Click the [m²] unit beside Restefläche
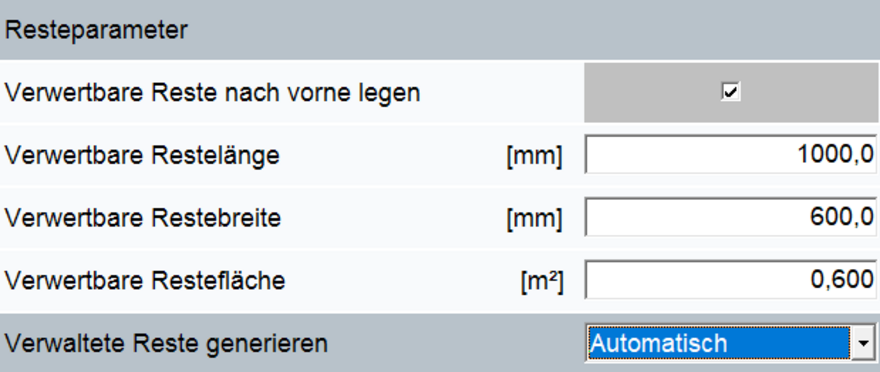The width and height of the screenshot is (880, 372). point(542,282)
